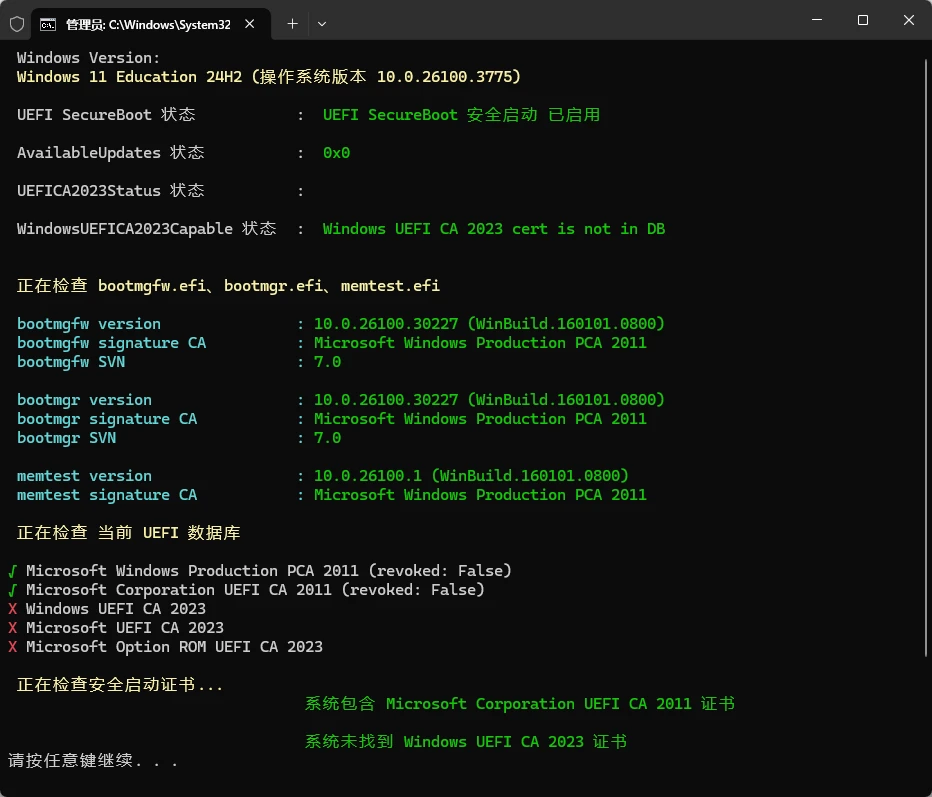Click the 'UEFI SecureBoot 状态' label
The width and height of the screenshot is (932, 797).
106,114
